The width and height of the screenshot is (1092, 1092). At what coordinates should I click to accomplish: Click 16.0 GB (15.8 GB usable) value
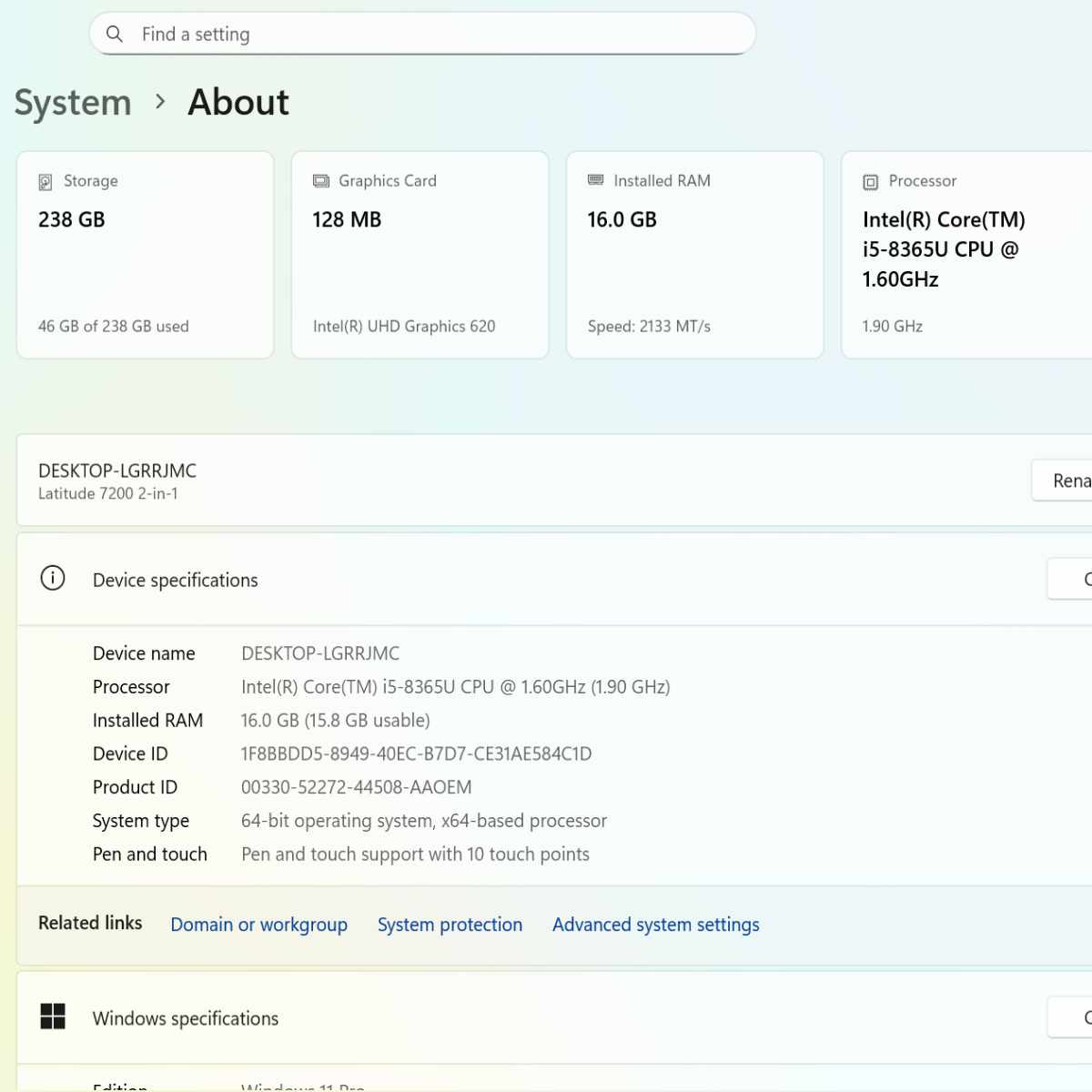336,721
